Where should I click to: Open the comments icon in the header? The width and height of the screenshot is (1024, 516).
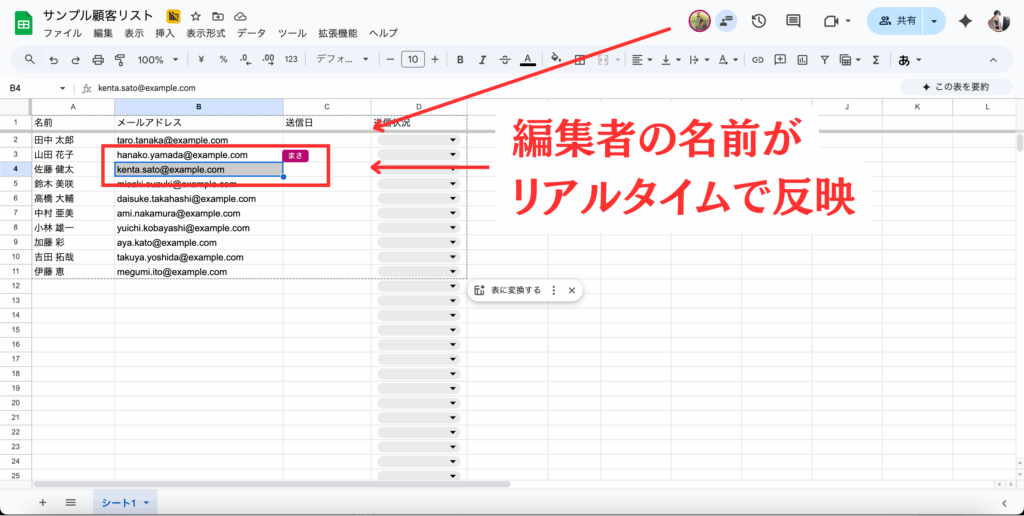pos(793,21)
